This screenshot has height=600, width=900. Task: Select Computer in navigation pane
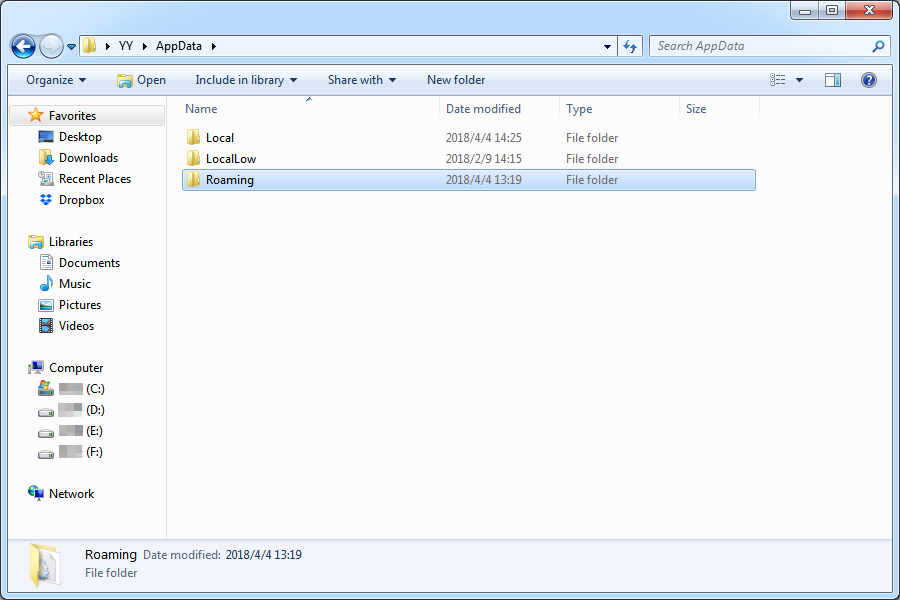click(x=76, y=368)
